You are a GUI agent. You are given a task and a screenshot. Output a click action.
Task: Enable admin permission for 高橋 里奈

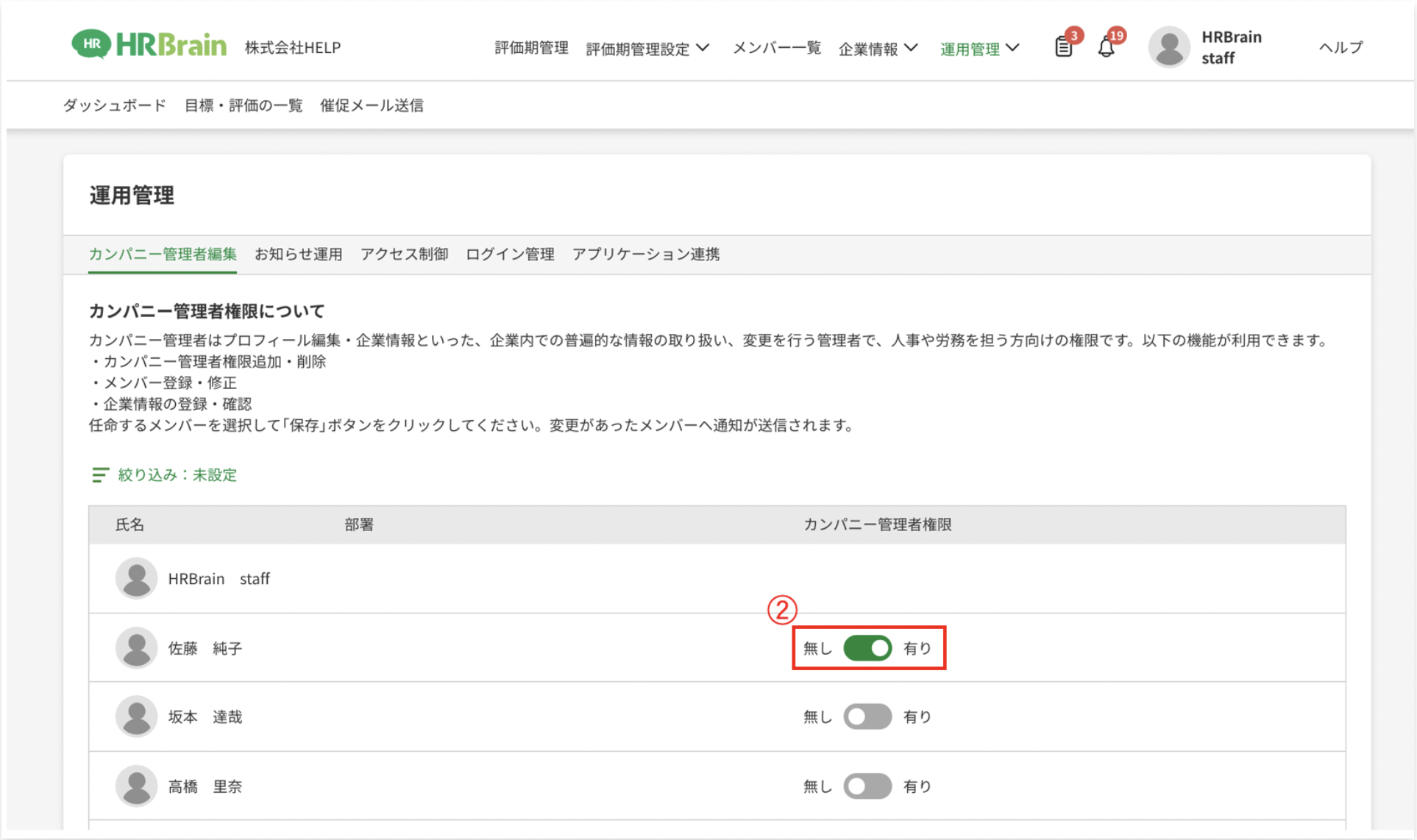867,786
